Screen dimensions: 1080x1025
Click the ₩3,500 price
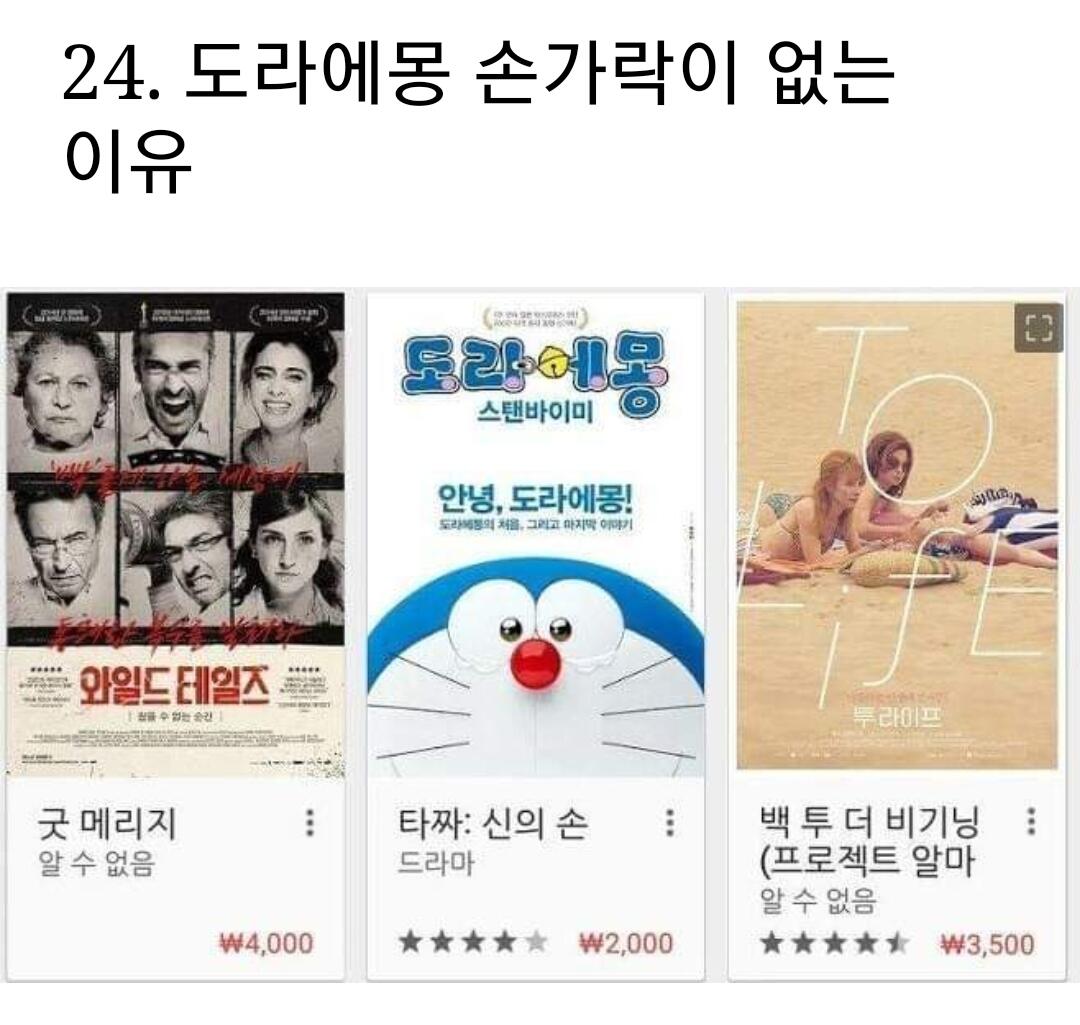click(x=987, y=944)
